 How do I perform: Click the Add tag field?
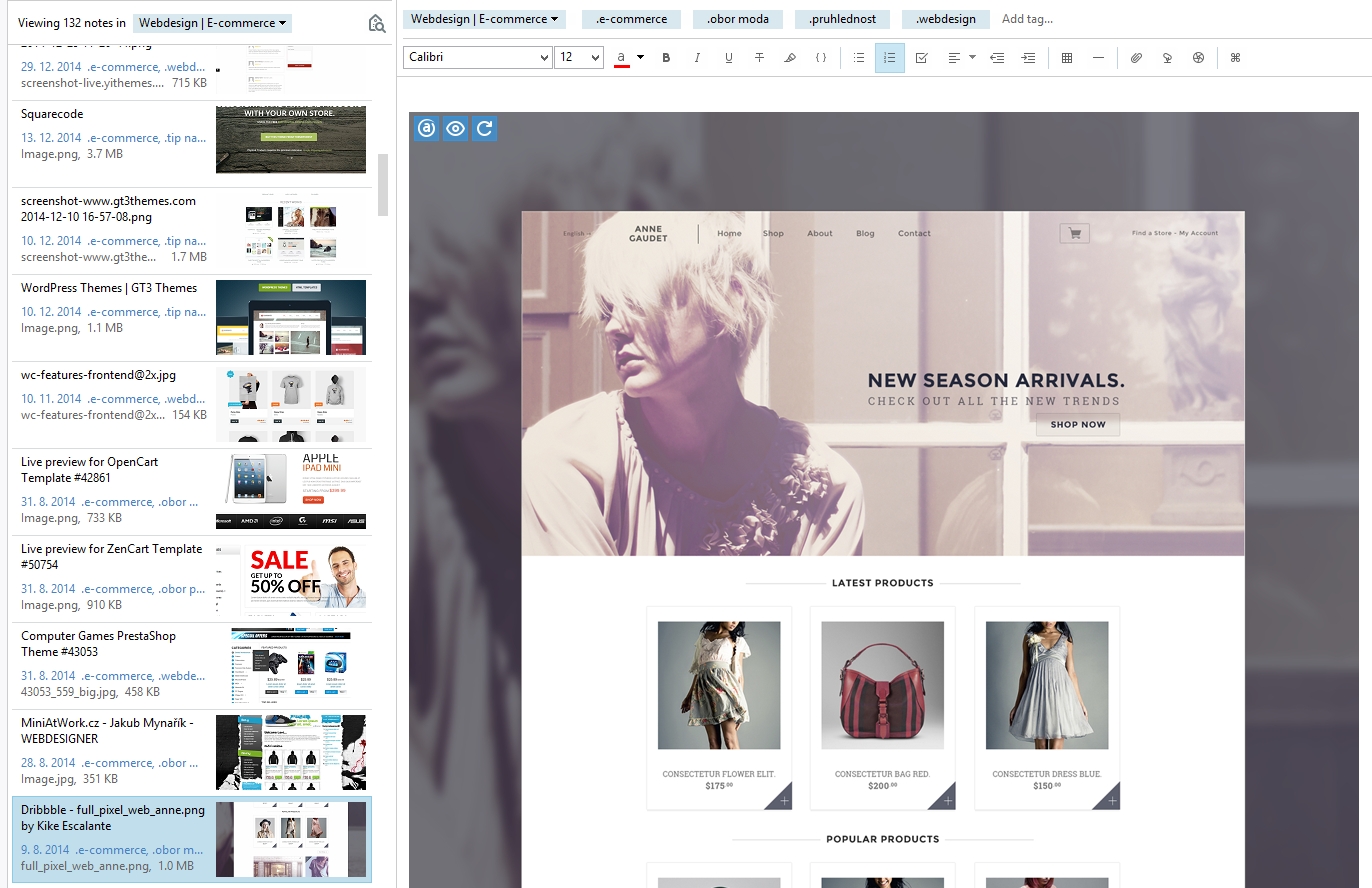1027,19
